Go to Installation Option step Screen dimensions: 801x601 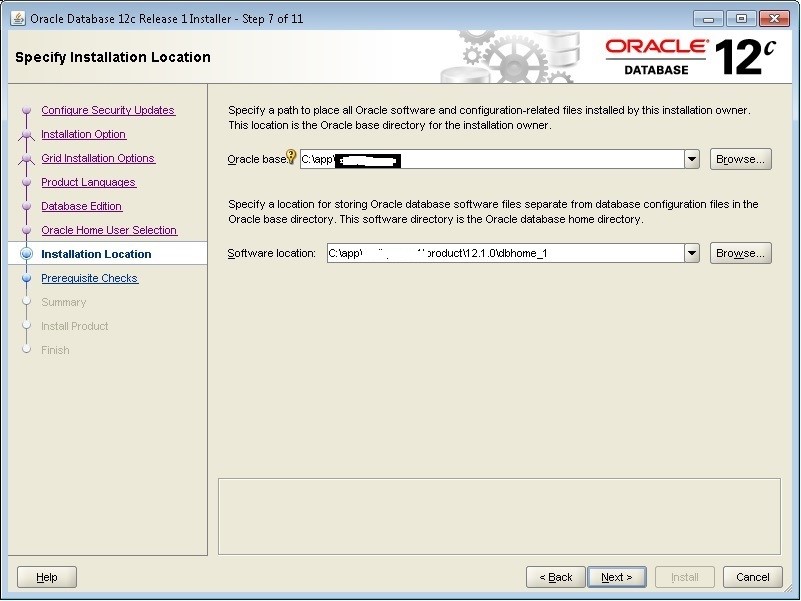(x=84, y=134)
